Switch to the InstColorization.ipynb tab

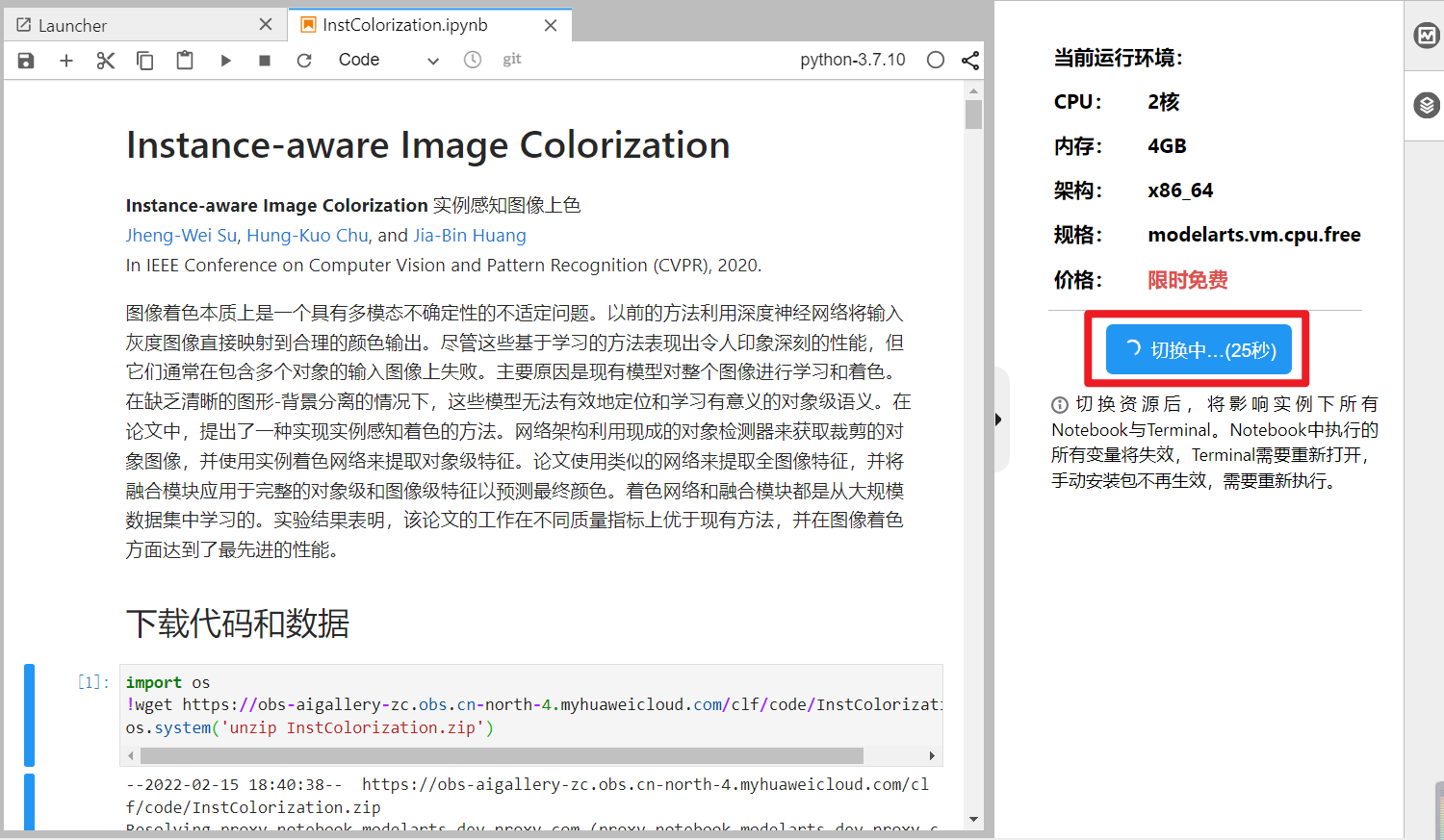[x=429, y=25]
